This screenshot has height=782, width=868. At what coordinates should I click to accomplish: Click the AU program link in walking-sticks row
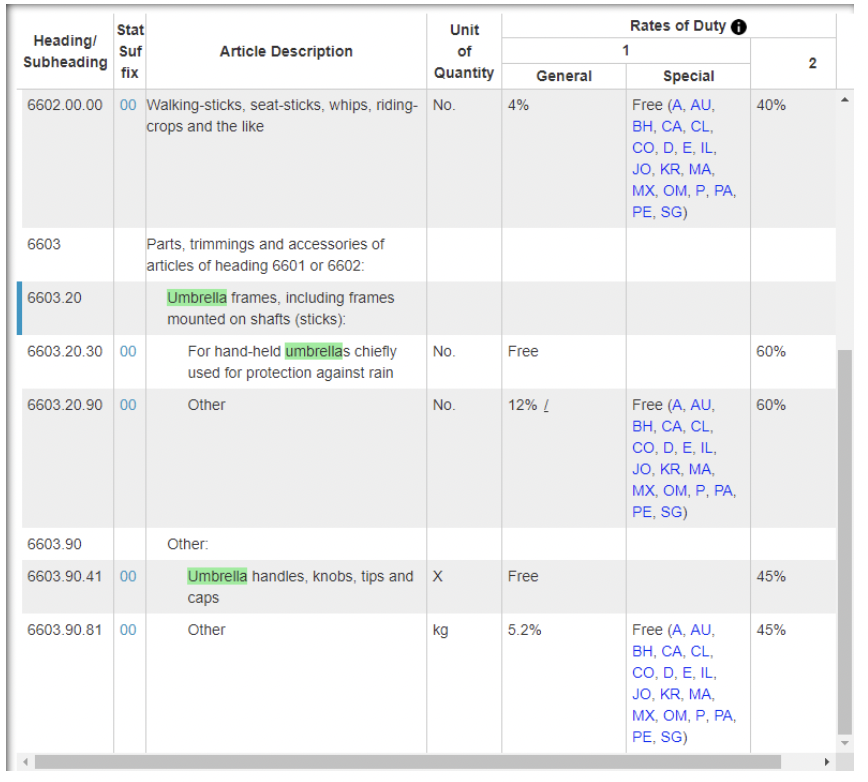(x=702, y=105)
